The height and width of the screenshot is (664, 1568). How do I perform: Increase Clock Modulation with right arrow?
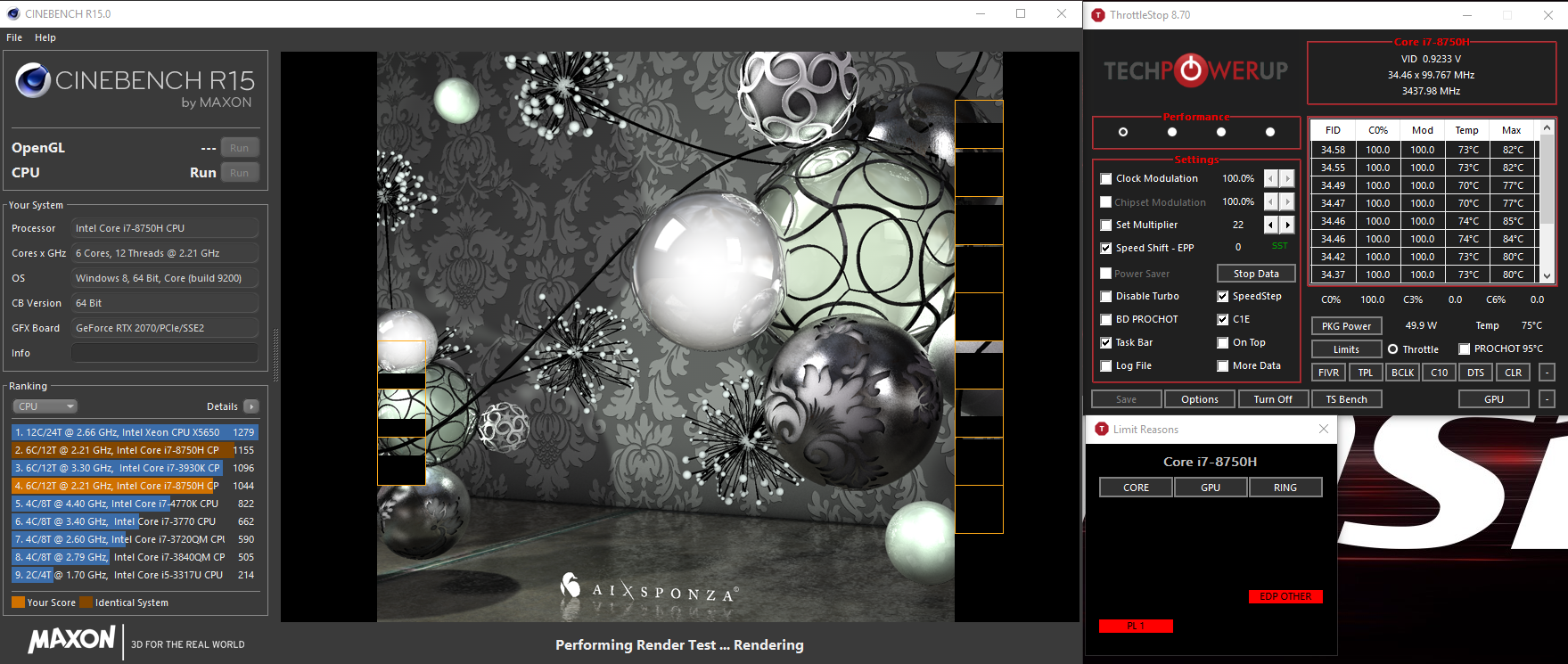(1287, 178)
